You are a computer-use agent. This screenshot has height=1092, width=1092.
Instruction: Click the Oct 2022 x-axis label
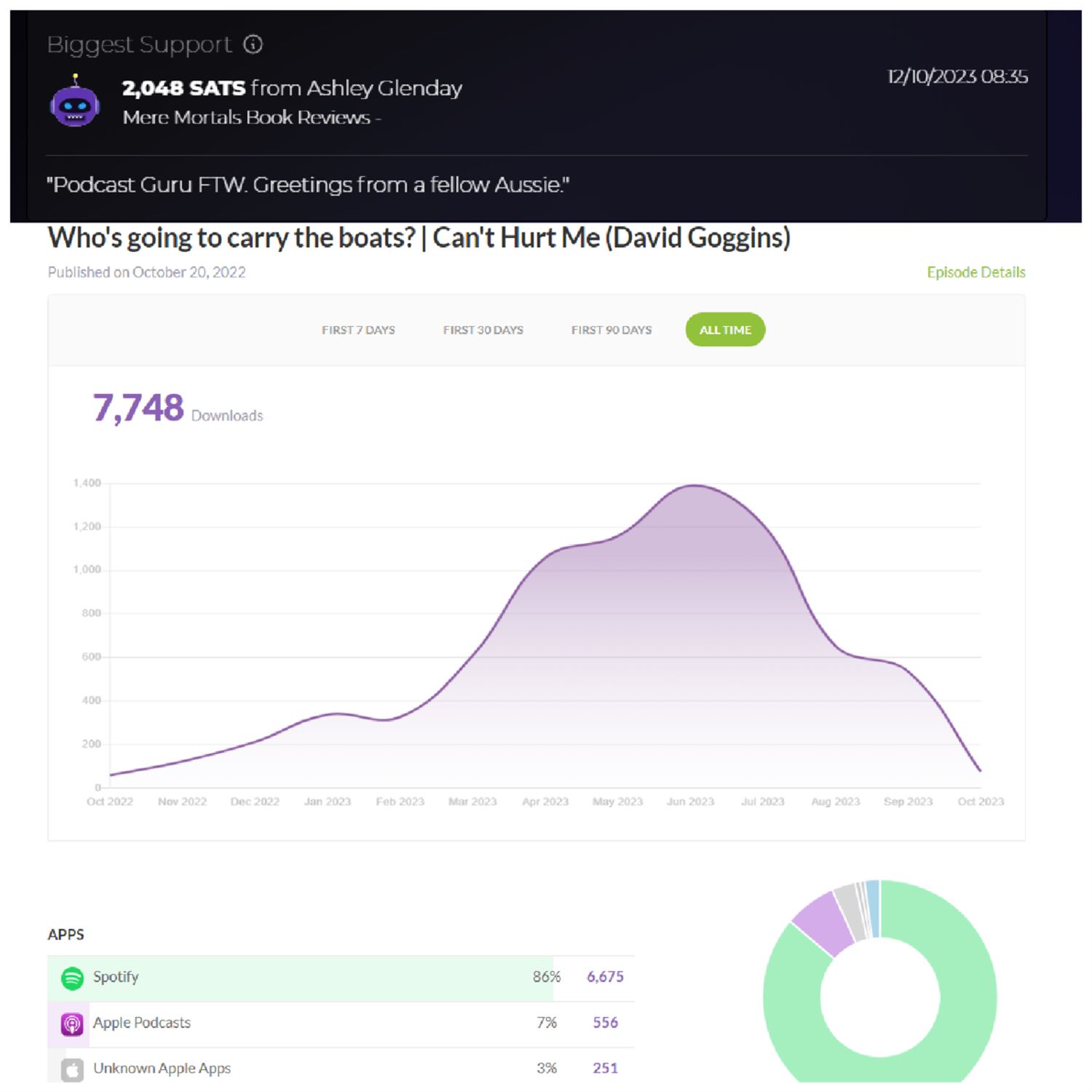110,802
